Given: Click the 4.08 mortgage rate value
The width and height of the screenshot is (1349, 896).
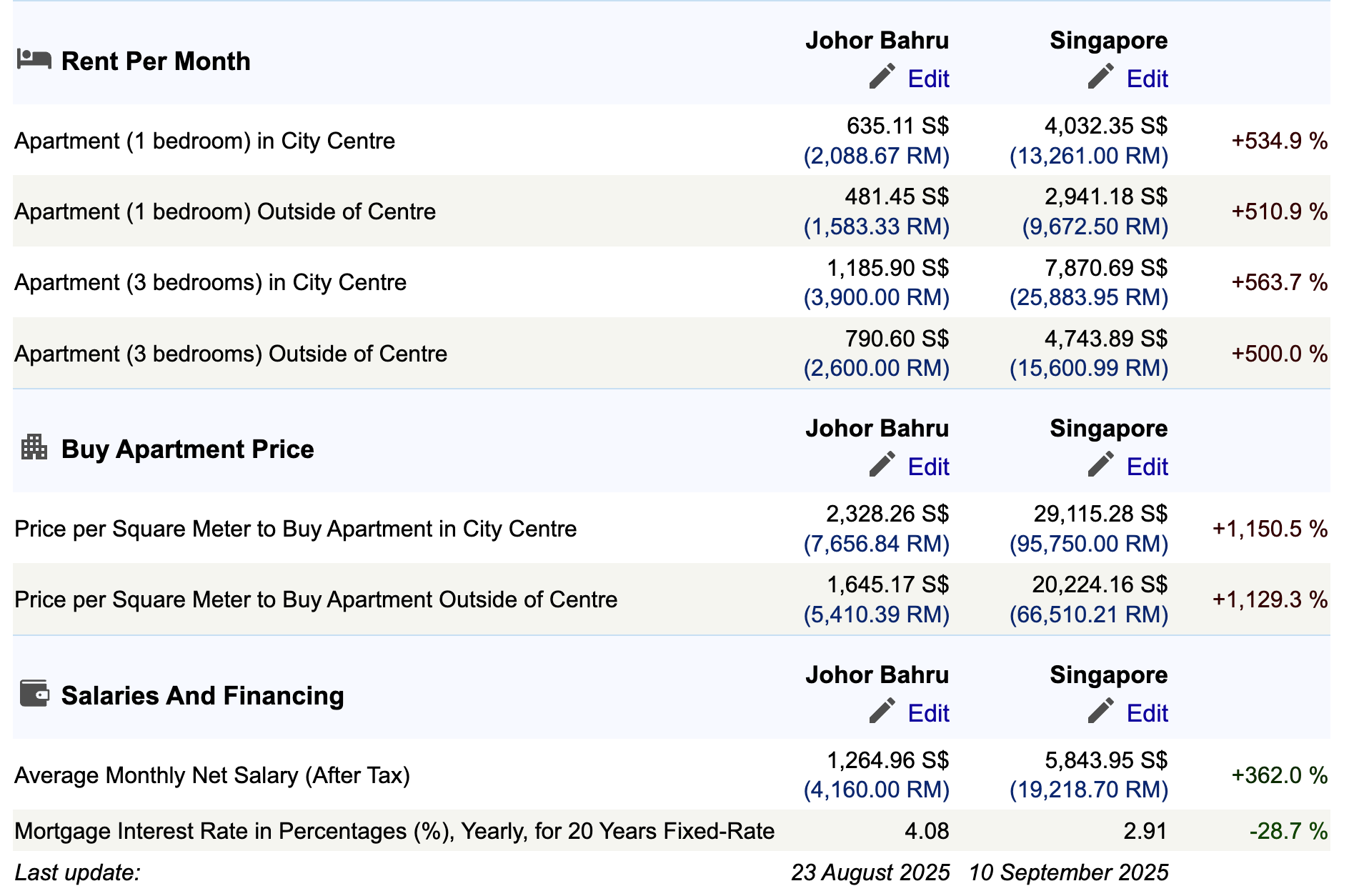Looking at the screenshot, I should (927, 831).
